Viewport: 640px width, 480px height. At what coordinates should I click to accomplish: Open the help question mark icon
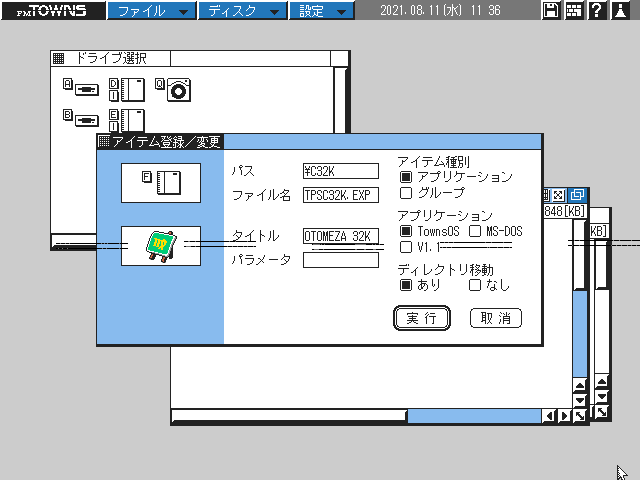tap(597, 10)
